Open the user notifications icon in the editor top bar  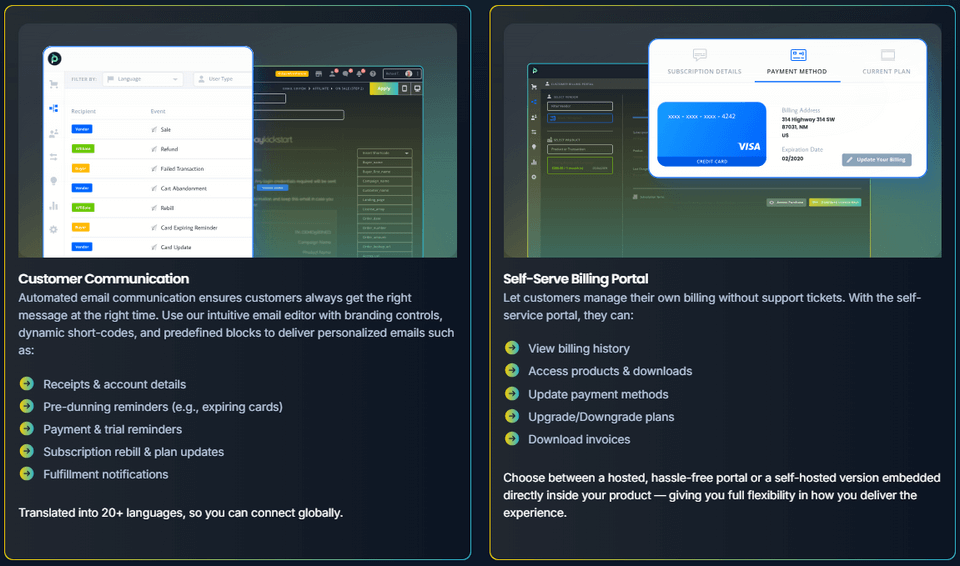[332, 74]
